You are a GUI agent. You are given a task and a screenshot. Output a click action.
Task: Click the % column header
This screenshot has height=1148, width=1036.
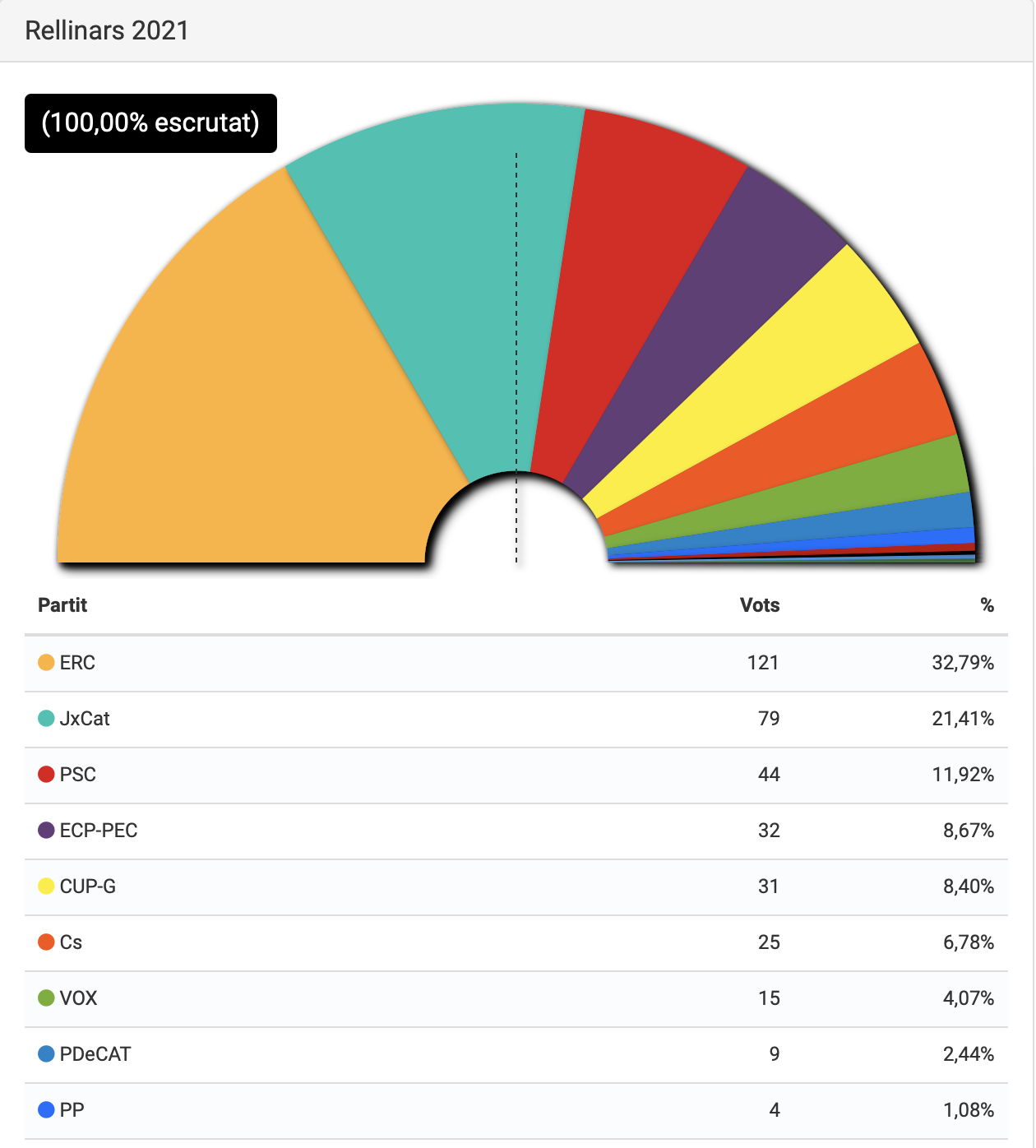pyautogui.click(x=987, y=605)
